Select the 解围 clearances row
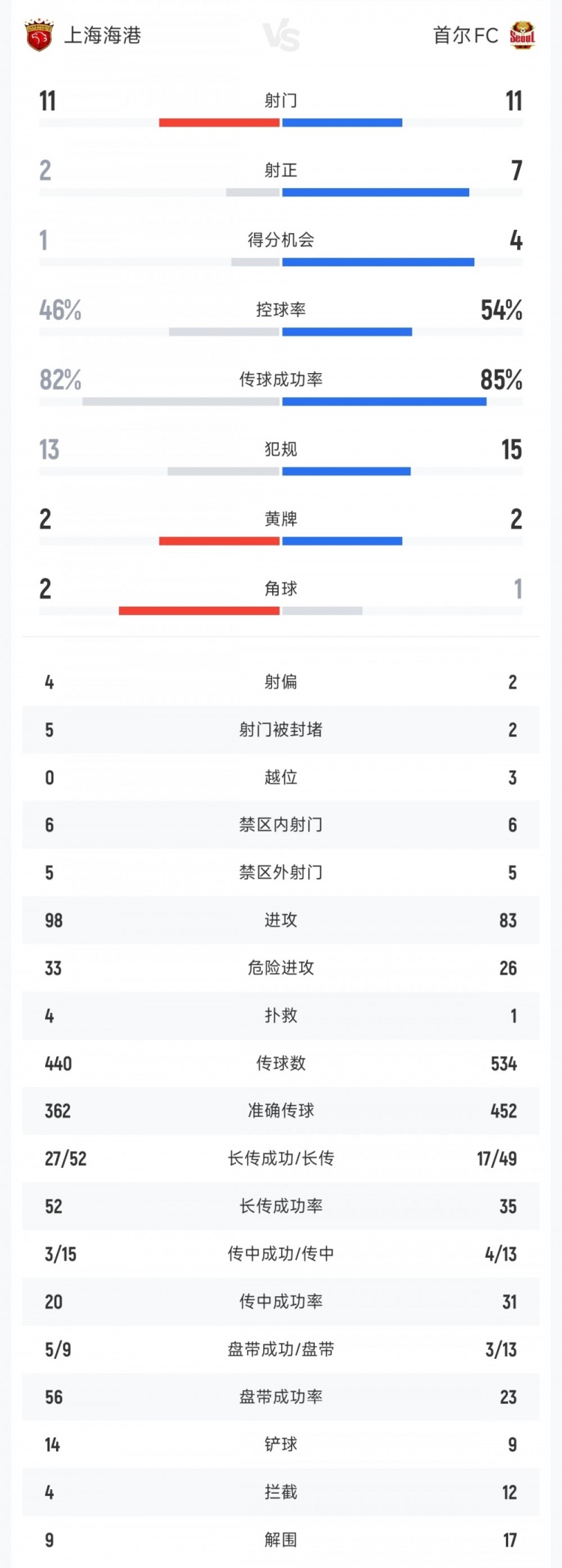 pos(281,1540)
